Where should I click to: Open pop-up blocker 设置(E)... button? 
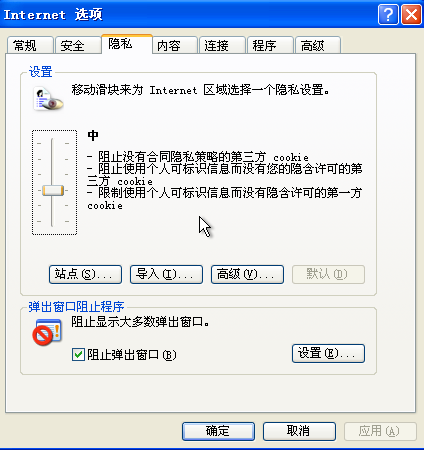pos(328,353)
